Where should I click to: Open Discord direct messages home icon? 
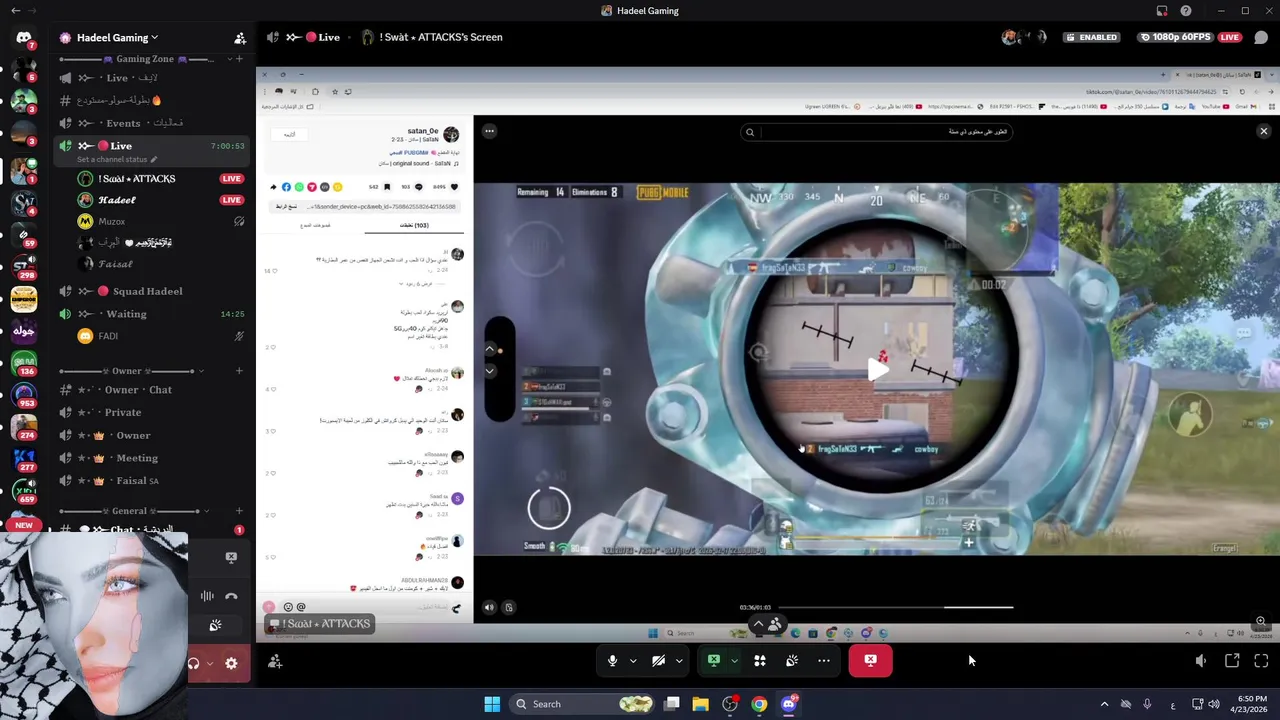pyautogui.click(x=24, y=38)
